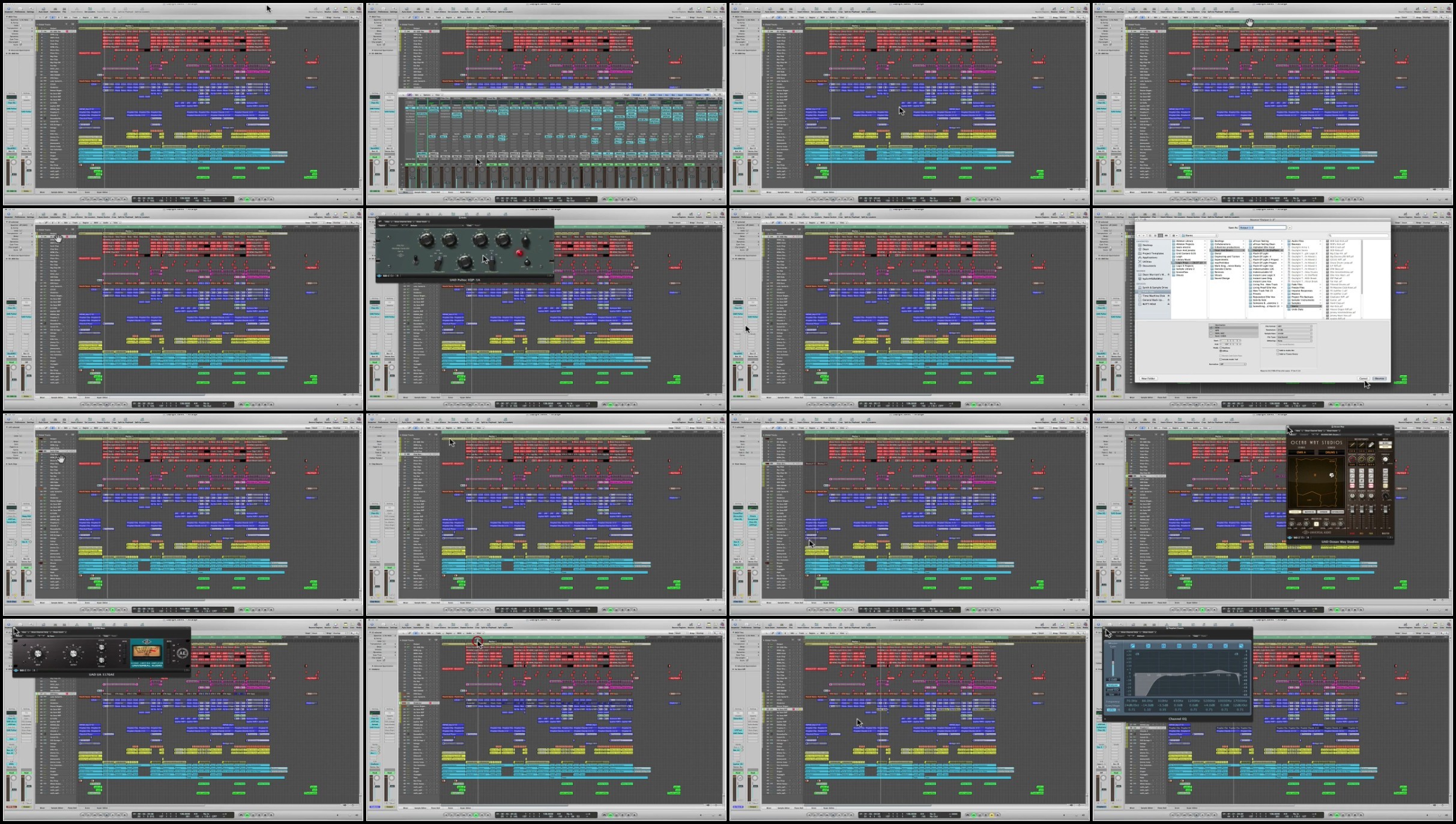Enable the high-cut band icon in Channel EQ
This screenshot has width=1456, height=824.
point(1241,646)
